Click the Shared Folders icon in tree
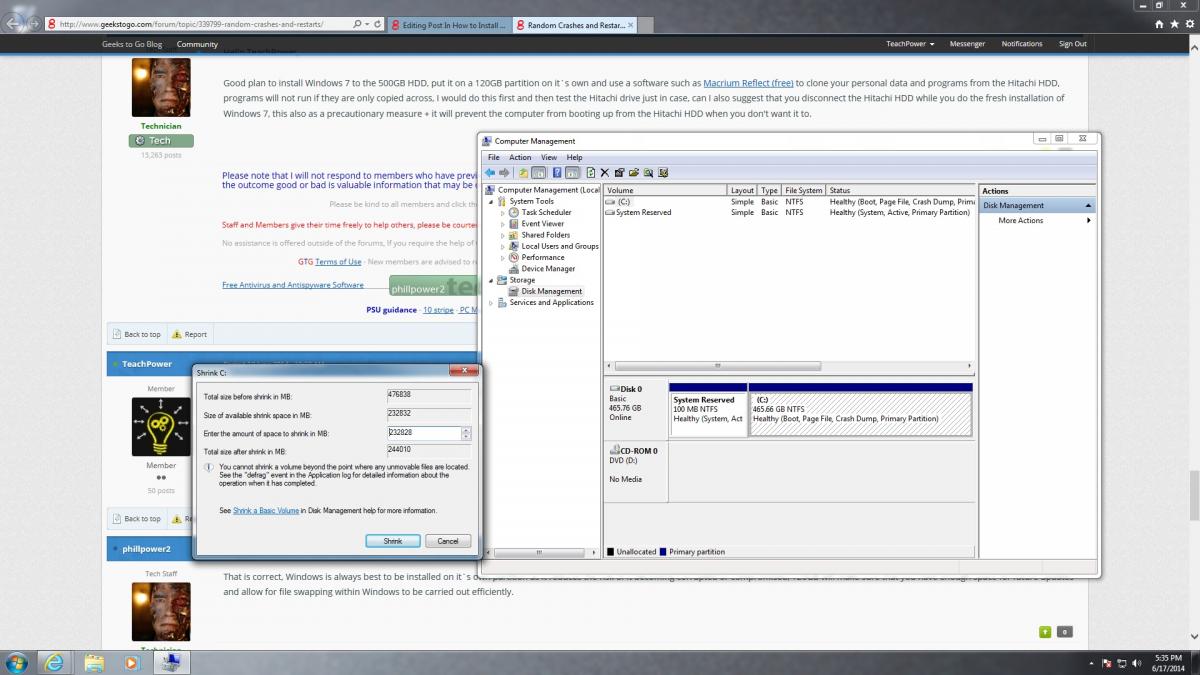The width and height of the screenshot is (1200, 675). tap(514, 235)
